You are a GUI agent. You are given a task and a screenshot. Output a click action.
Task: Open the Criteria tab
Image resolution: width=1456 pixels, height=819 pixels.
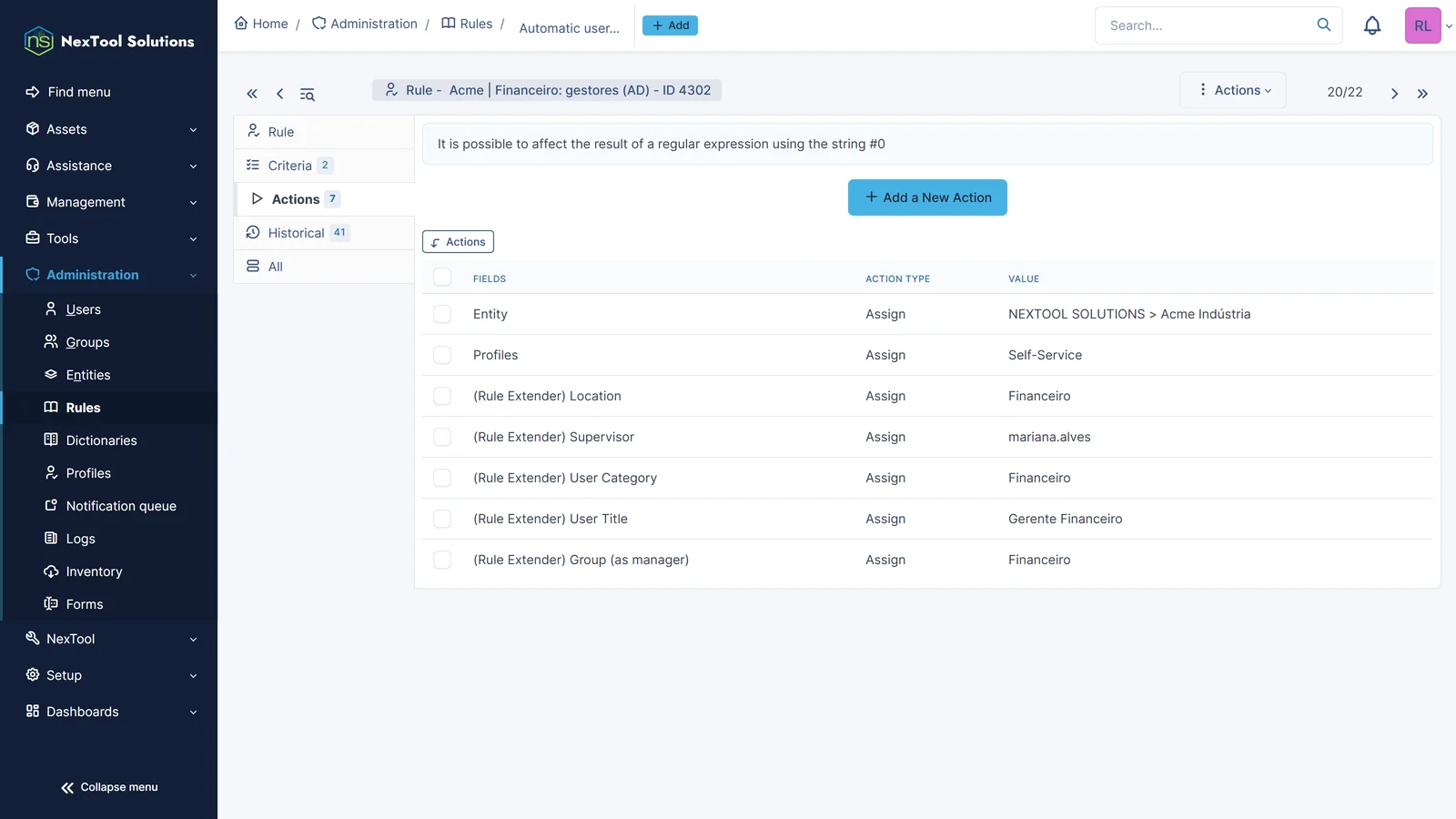click(324, 166)
